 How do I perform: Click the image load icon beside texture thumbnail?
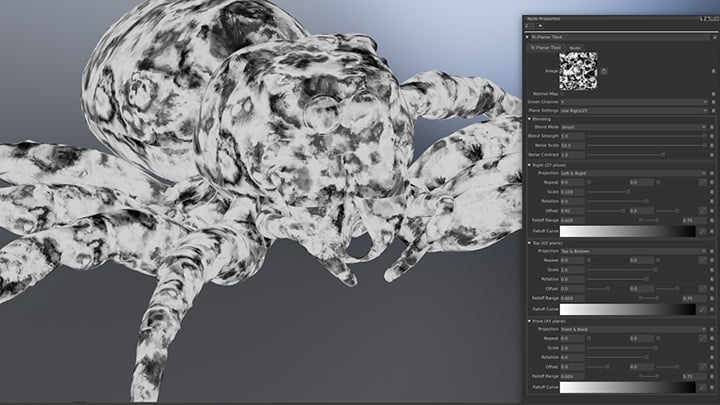604,71
